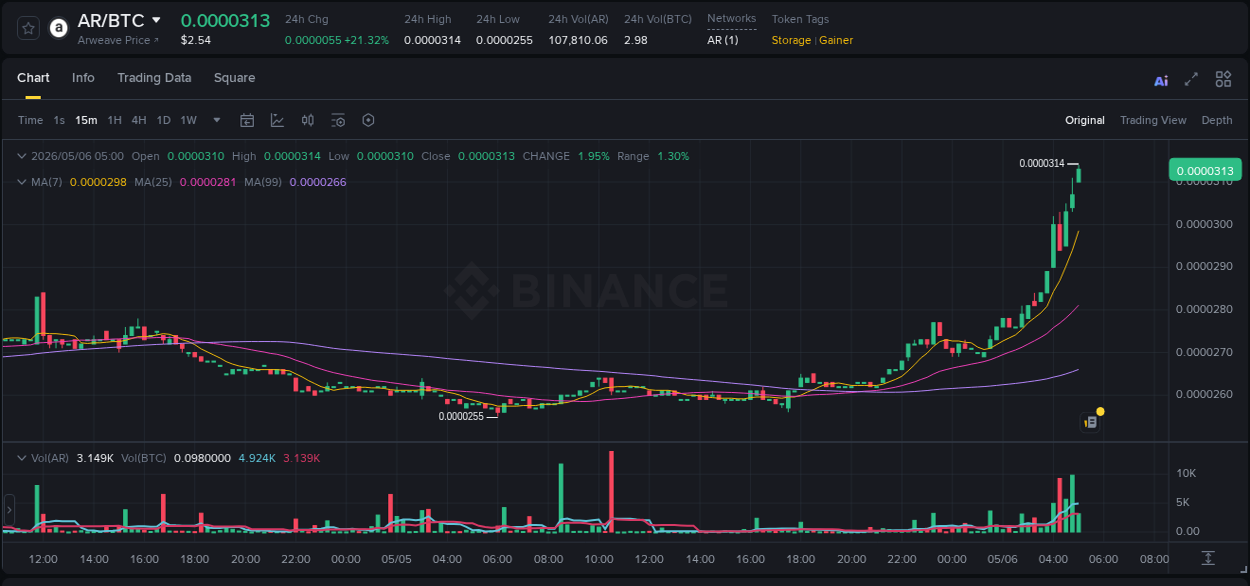This screenshot has width=1250, height=586.
Task: Select the 1W interval
Action: 188,120
